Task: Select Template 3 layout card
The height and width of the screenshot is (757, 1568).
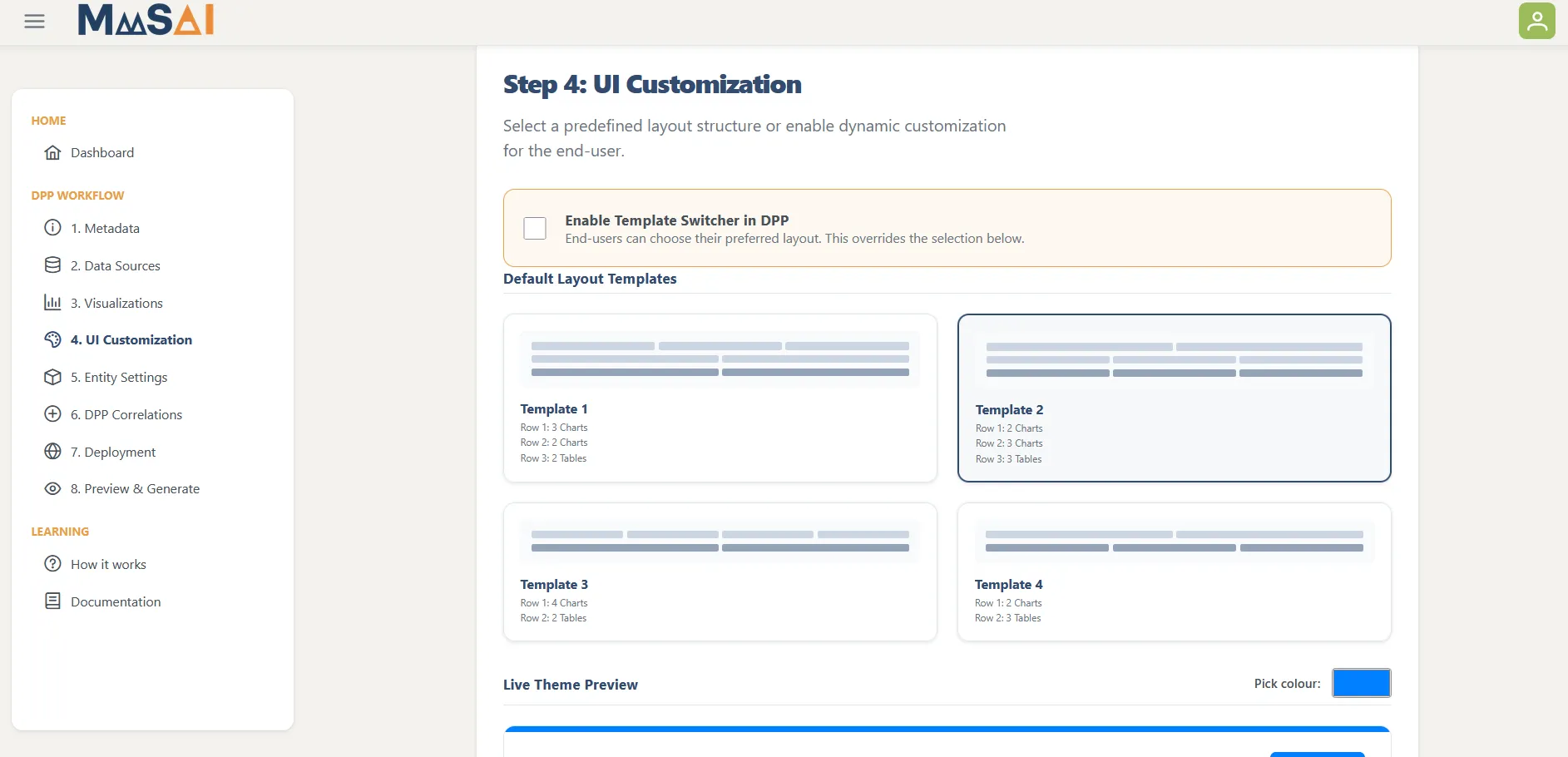Action: coord(720,571)
